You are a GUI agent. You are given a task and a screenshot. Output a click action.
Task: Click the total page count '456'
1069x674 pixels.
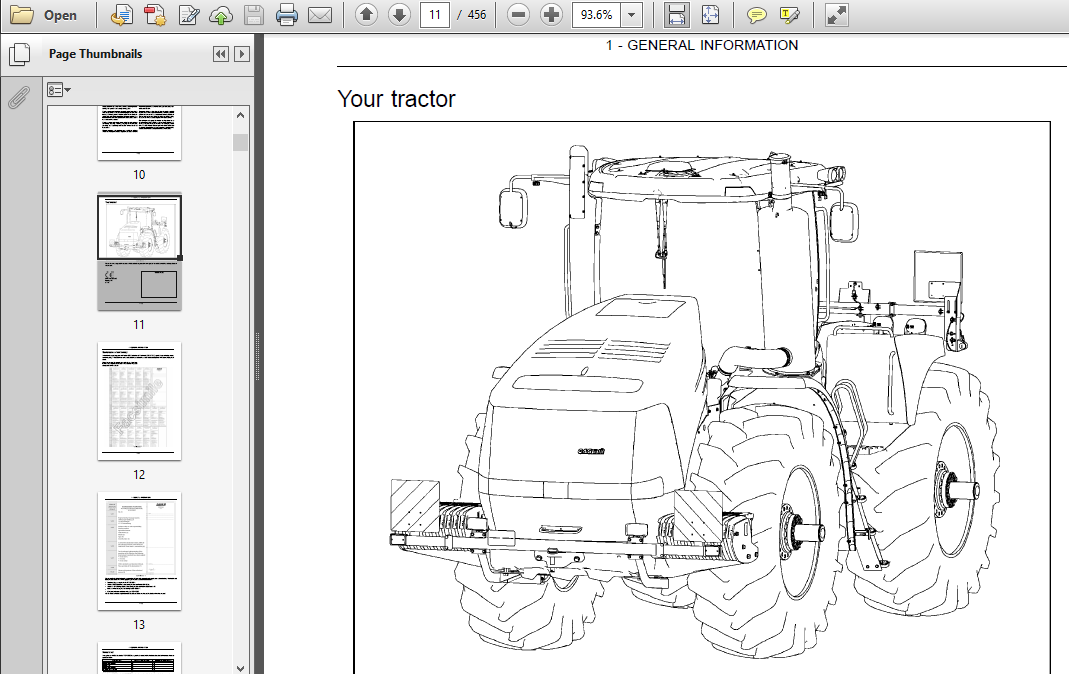(477, 14)
